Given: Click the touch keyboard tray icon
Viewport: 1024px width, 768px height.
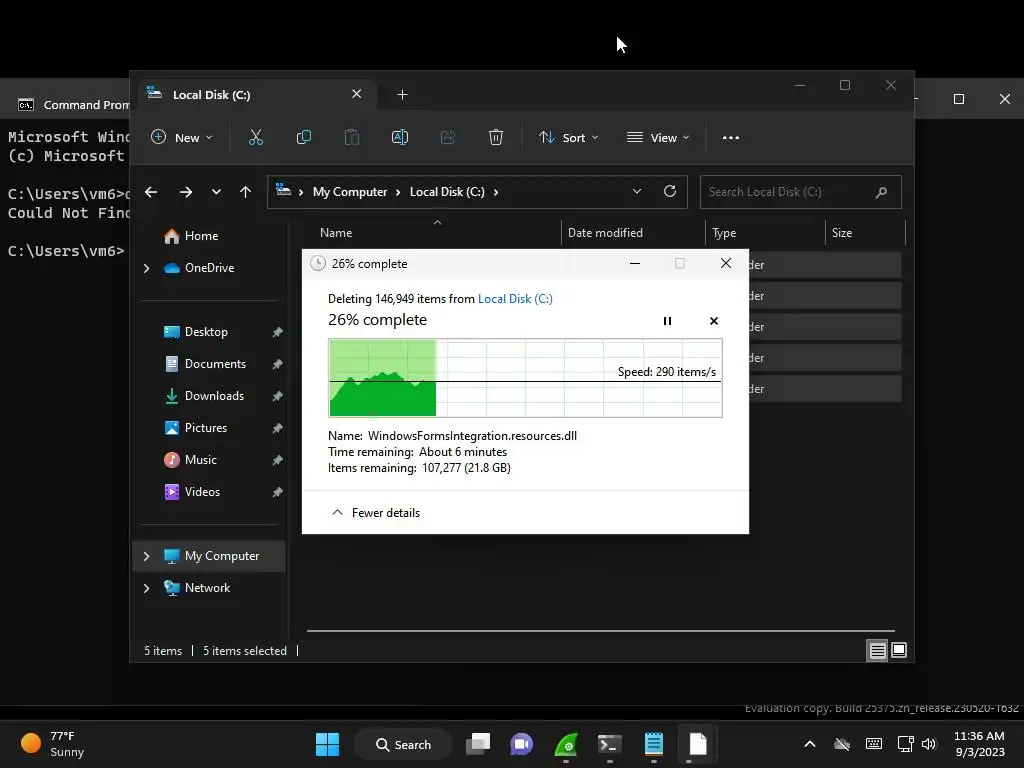Looking at the screenshot, I should (x=874, y=744).
